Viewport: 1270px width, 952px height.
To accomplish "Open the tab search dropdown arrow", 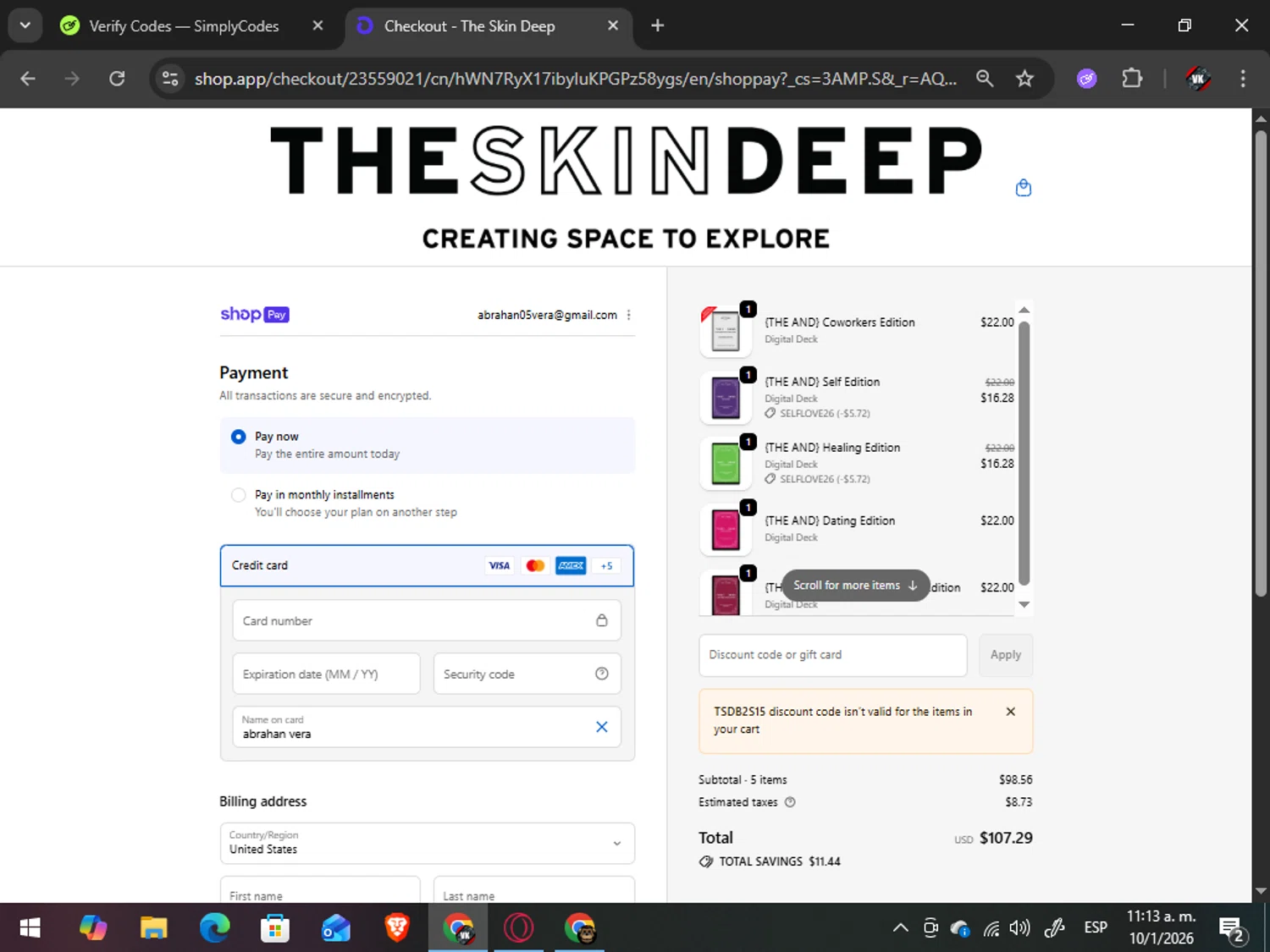I will [25, 25].
